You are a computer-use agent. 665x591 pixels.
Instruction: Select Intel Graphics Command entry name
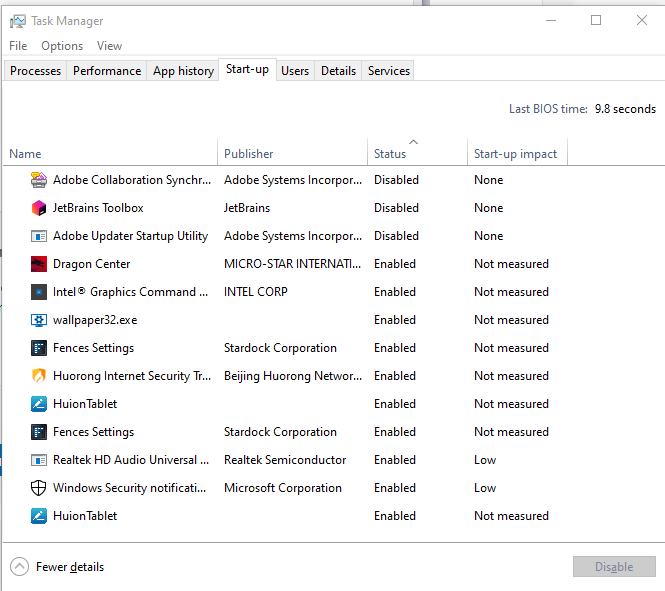(x=130, y=292)
